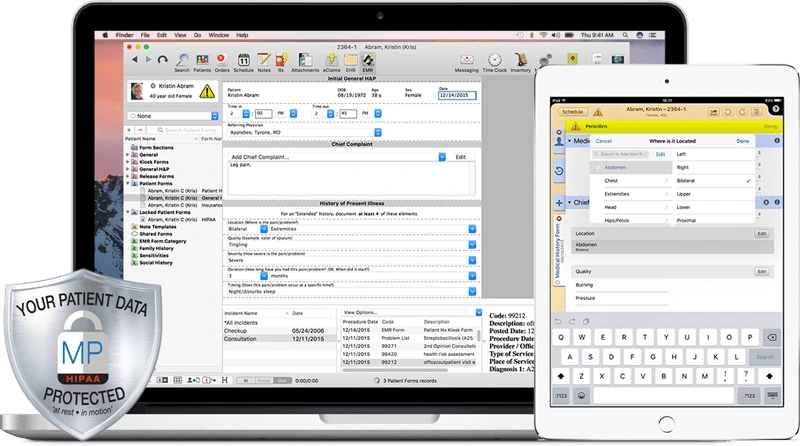800x446 pixels.
Task: Open the Help menu
Action: pos(242,35)
